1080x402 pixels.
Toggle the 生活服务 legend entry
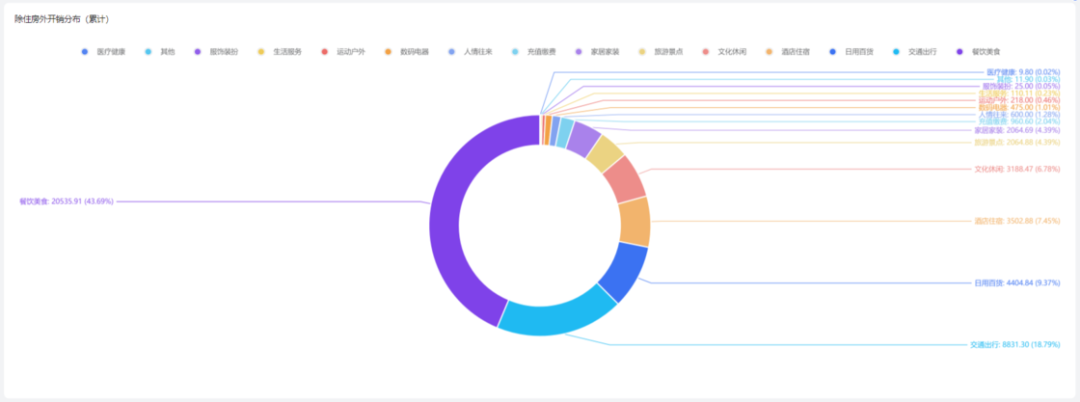click(279, 52)
